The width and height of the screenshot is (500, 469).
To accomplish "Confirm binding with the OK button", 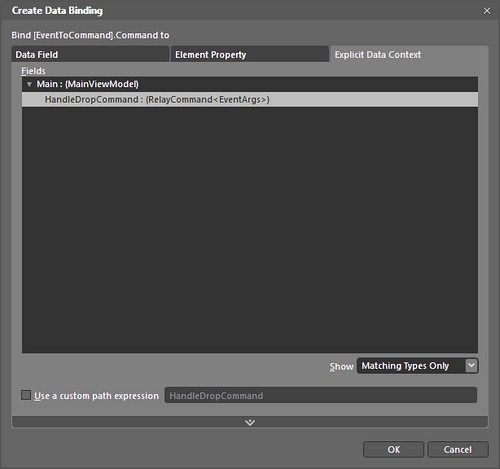I will [393, 449].
